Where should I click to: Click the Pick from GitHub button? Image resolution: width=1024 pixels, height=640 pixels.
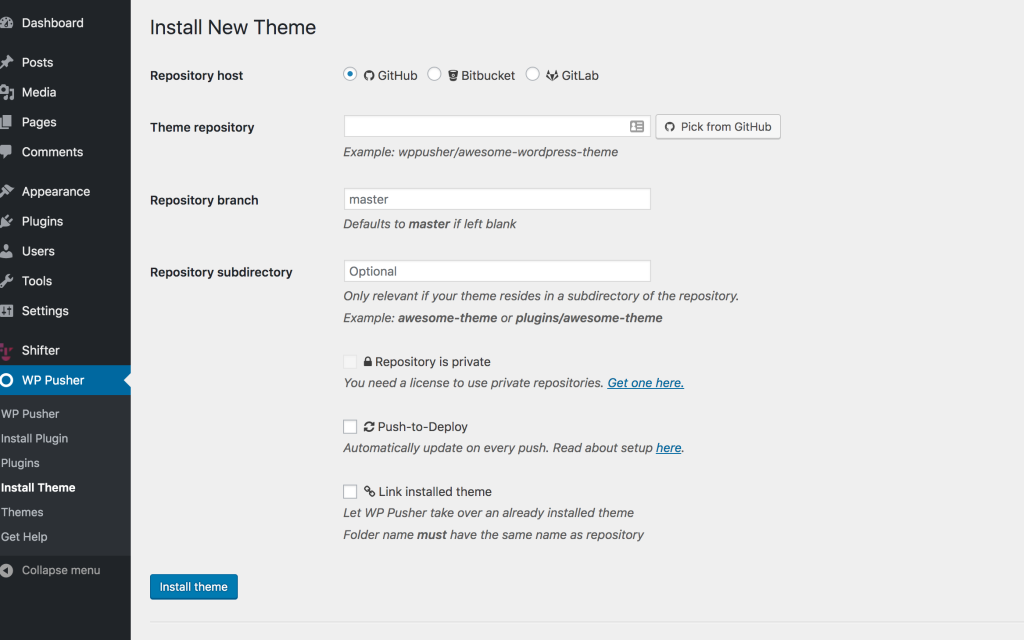717,127
